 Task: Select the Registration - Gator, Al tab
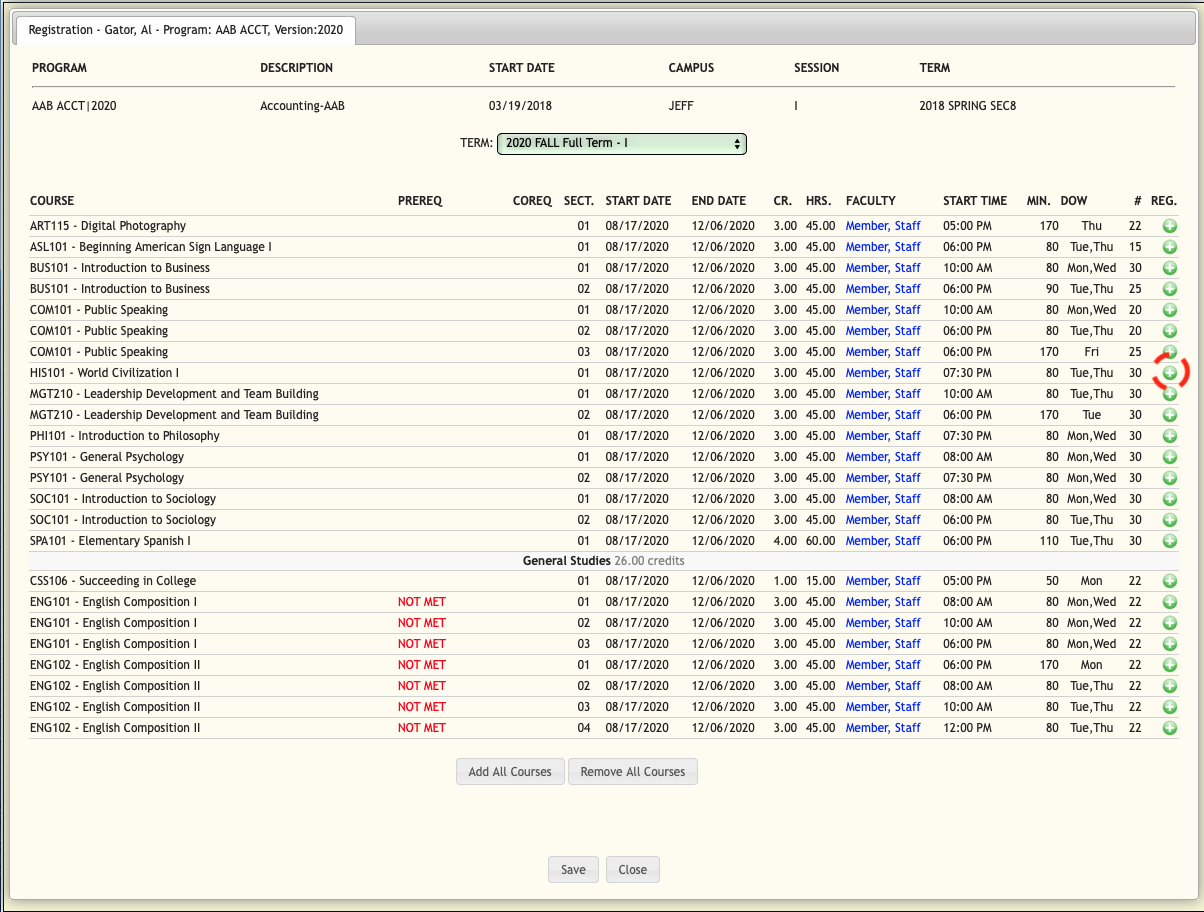(x=185, y=30)
